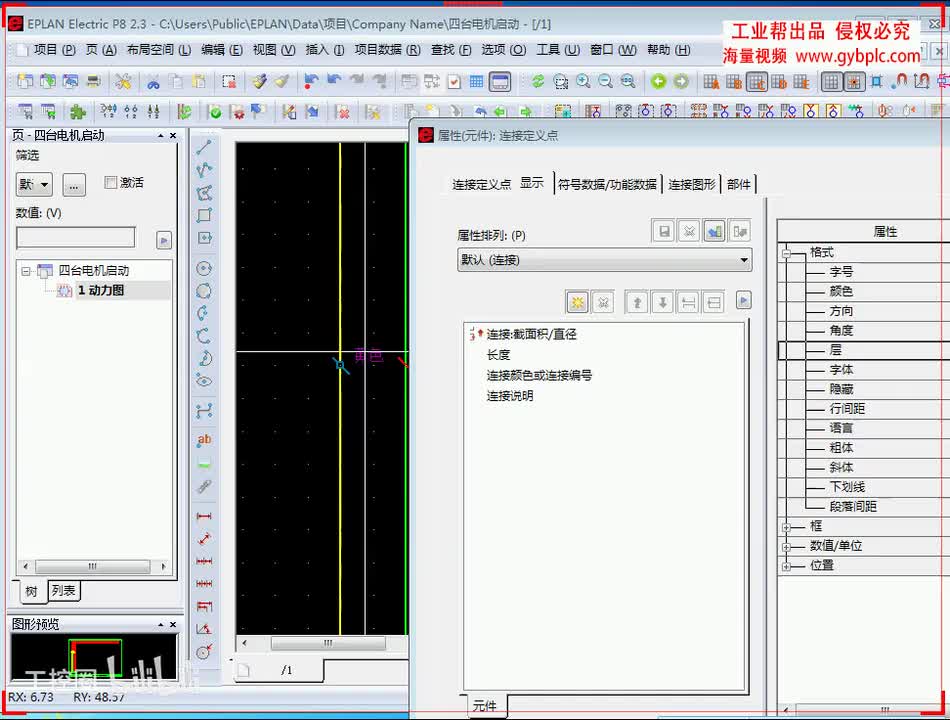950x720 pixels.
Task: Select the circle drawing tool
Action: coord(204,268)
